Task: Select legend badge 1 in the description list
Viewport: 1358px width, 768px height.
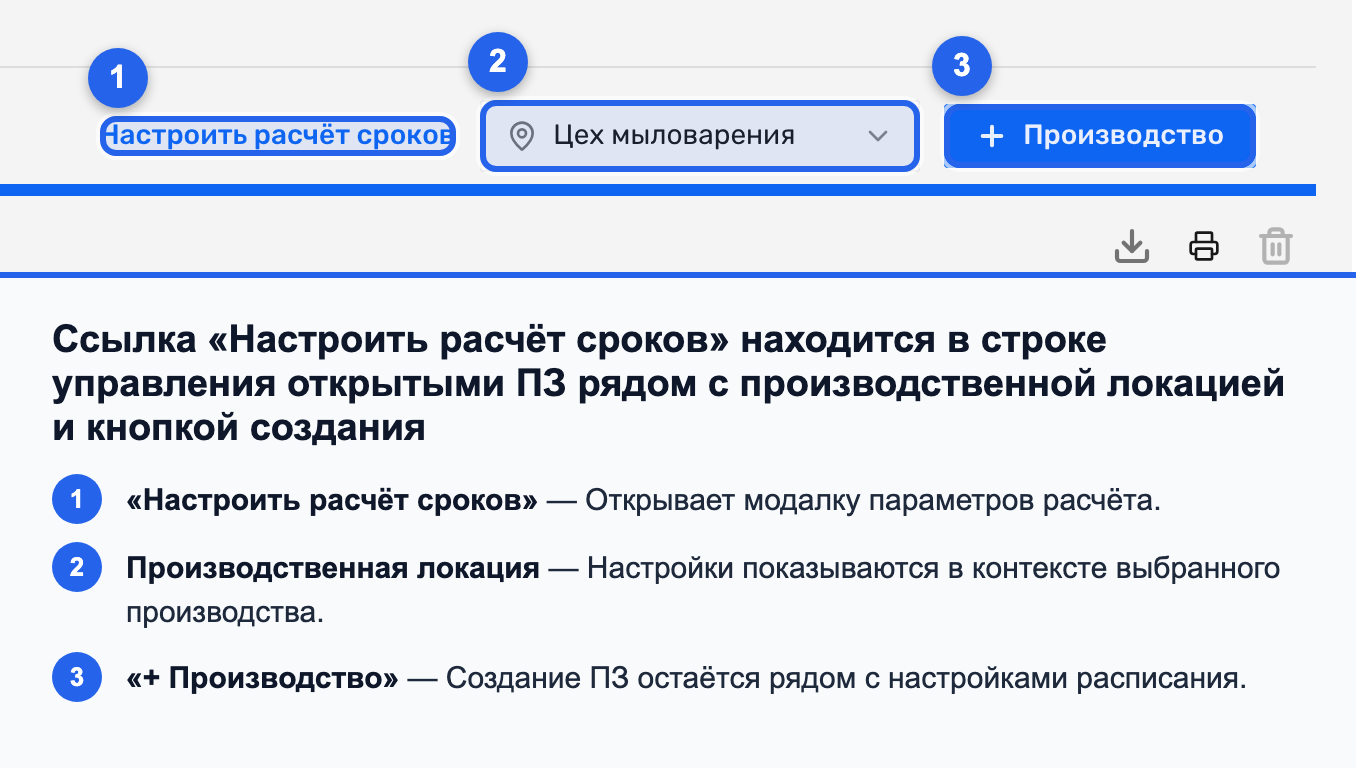Action: pos(77,499)
